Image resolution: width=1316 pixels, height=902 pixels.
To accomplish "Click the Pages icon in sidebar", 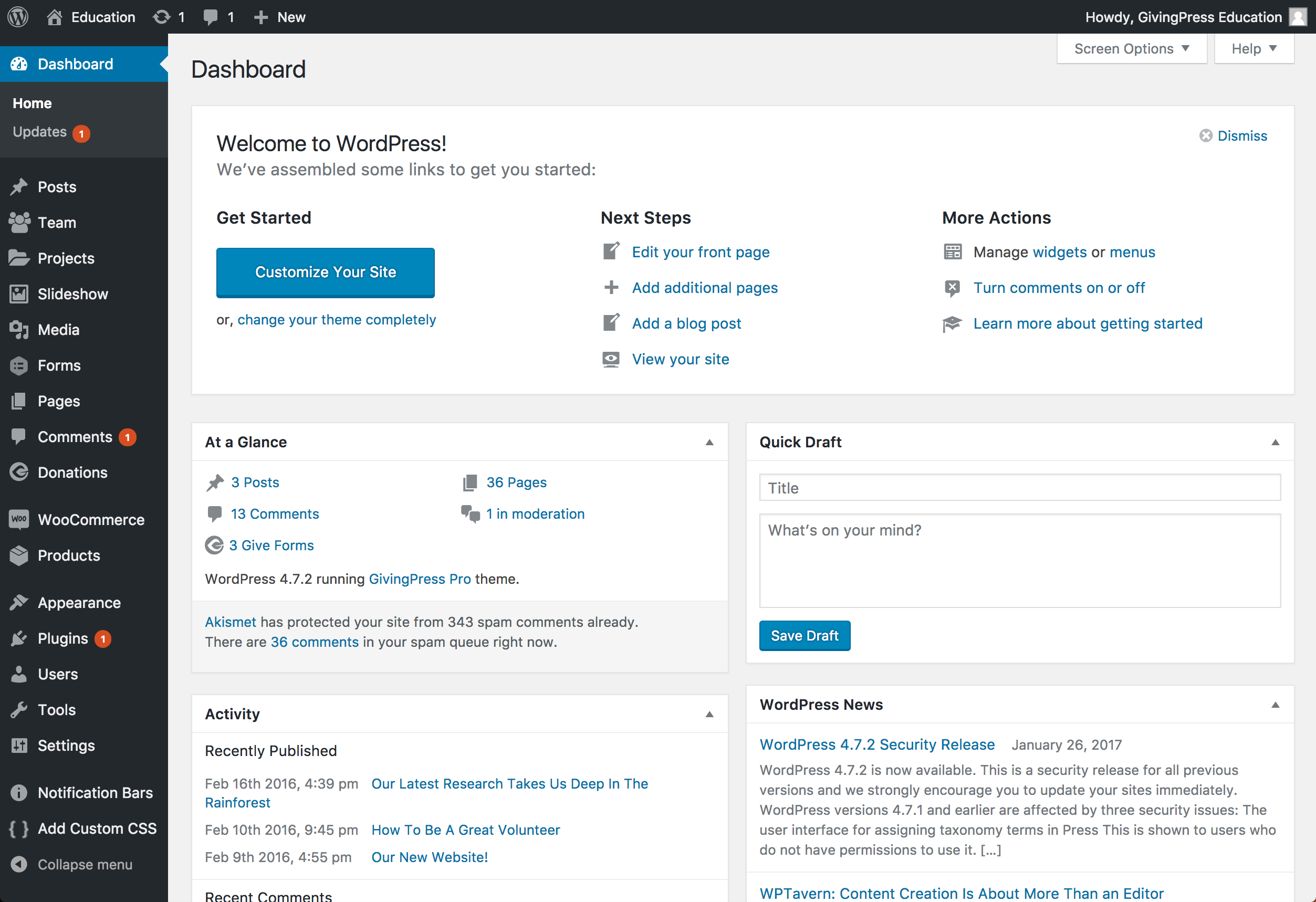I will point(19,401).
